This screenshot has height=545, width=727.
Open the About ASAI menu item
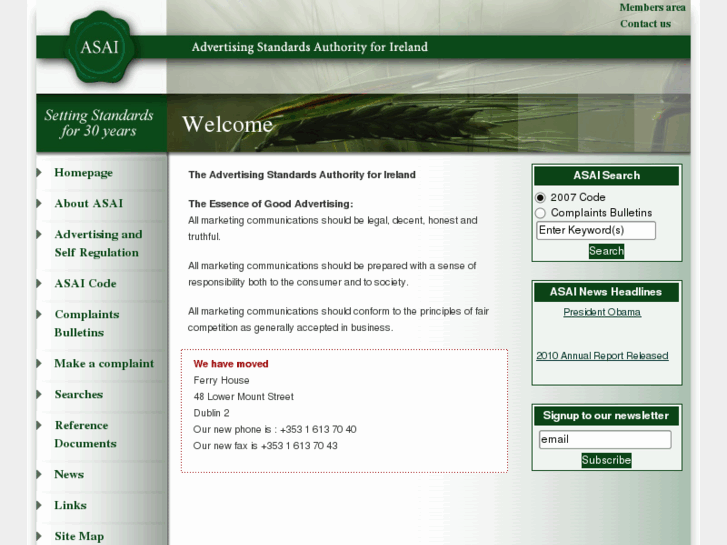(x=89, y=203)
